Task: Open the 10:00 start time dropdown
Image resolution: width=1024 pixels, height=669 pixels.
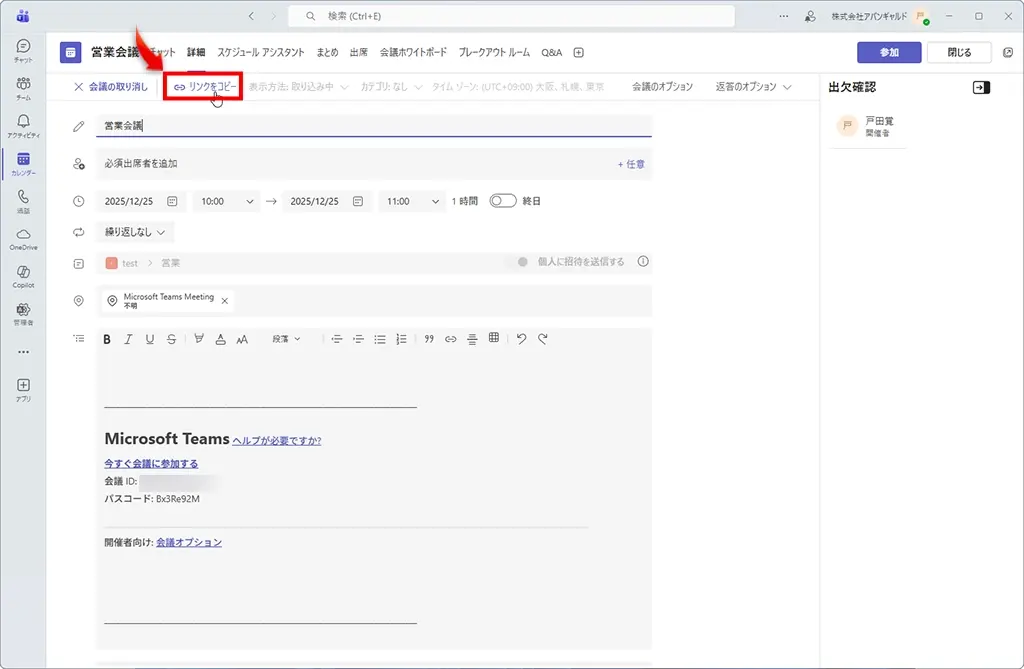Action: point(227,201)
